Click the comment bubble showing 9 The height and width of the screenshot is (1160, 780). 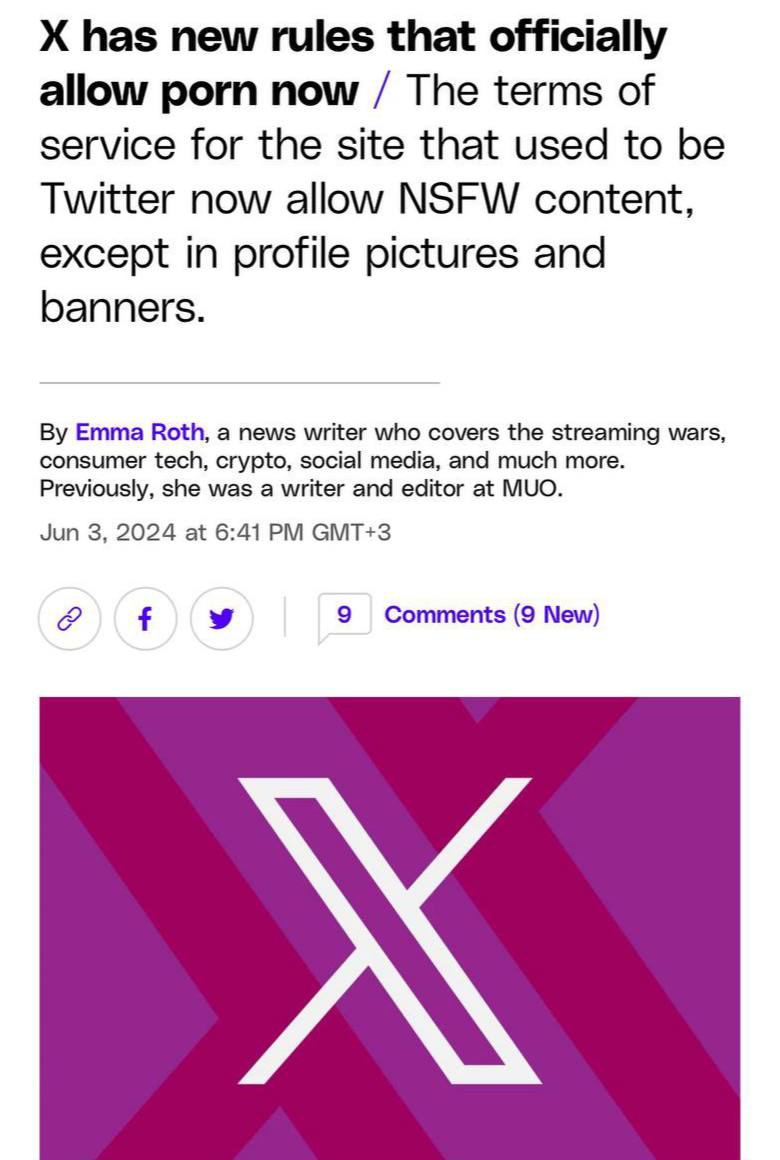[344, 616]
